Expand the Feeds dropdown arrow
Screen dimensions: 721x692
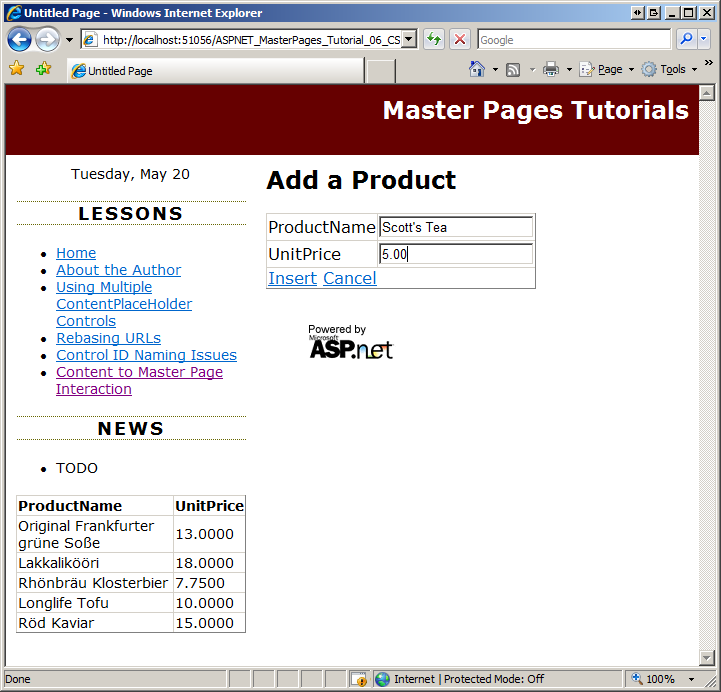pos(532,69)
